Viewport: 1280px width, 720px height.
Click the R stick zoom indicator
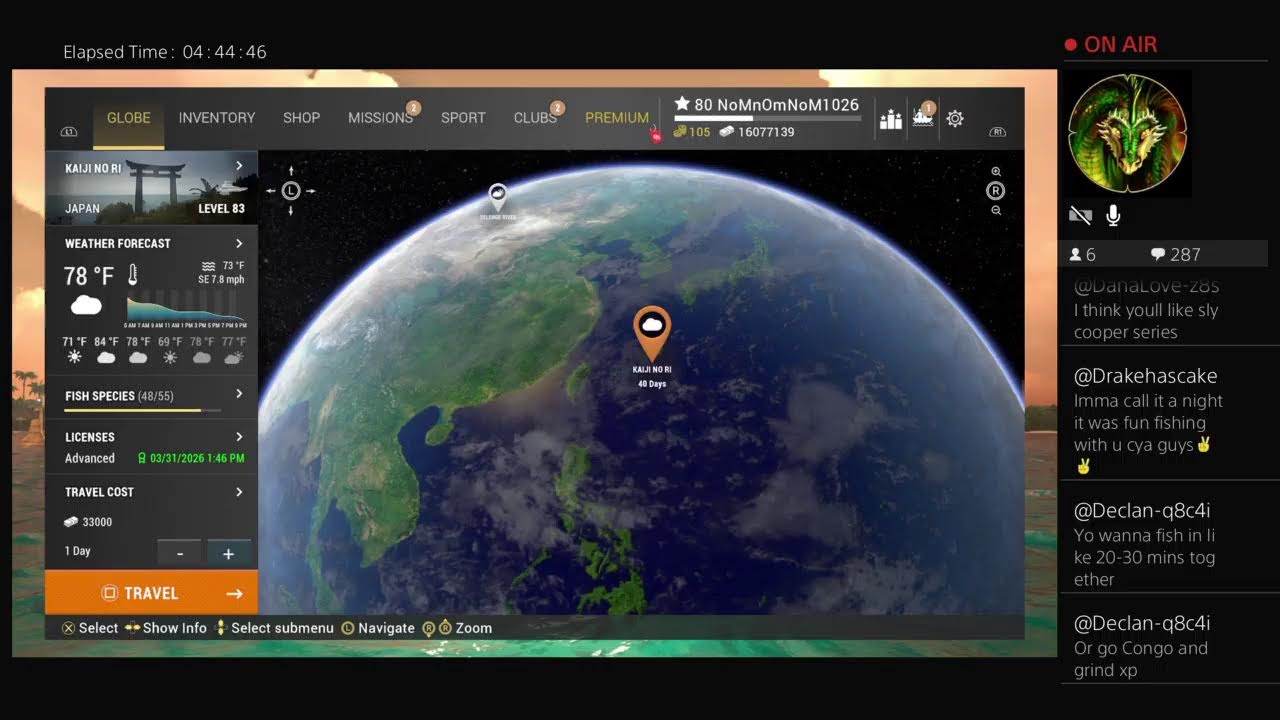tap(996, 191)
